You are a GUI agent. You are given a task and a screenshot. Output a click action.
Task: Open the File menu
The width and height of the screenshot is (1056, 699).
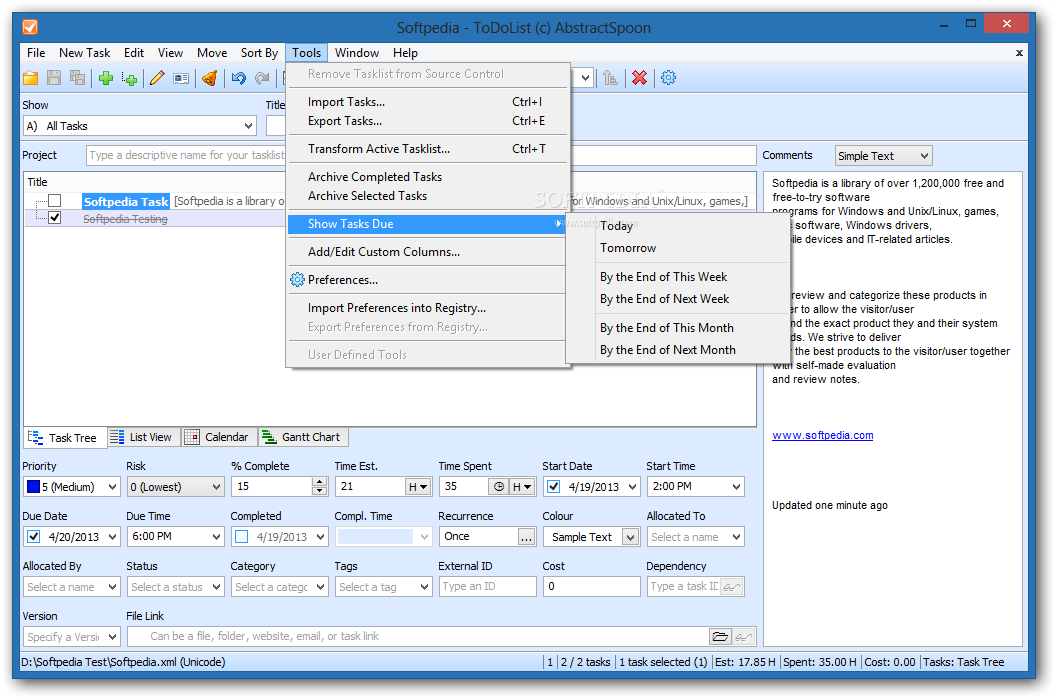[36, 53]
